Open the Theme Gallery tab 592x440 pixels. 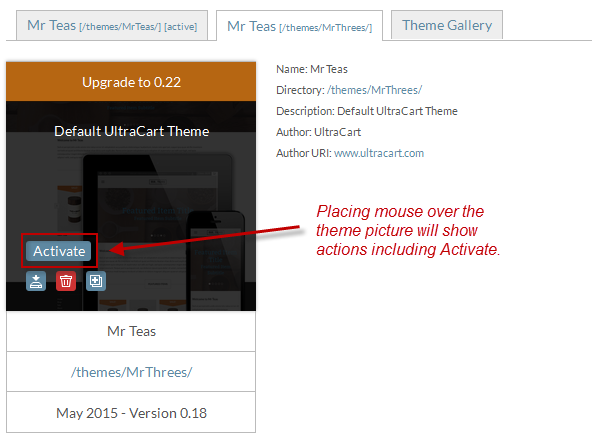[447, 25]
